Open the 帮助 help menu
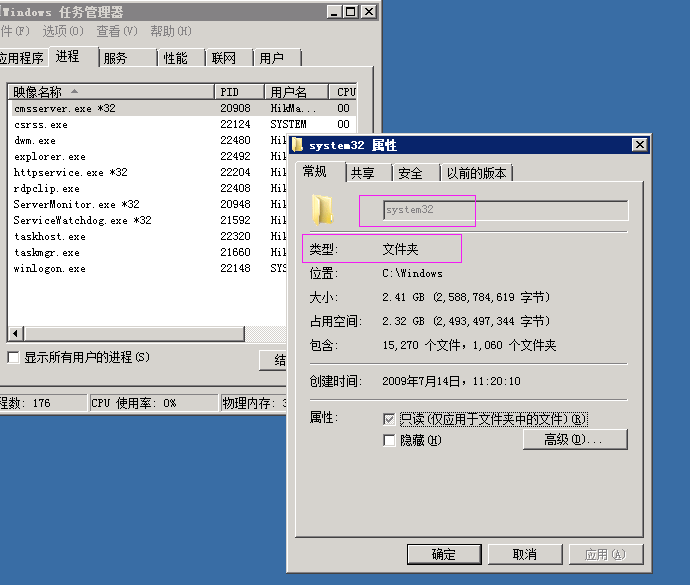This screenshot has width=690, height=585. (171, 31)
